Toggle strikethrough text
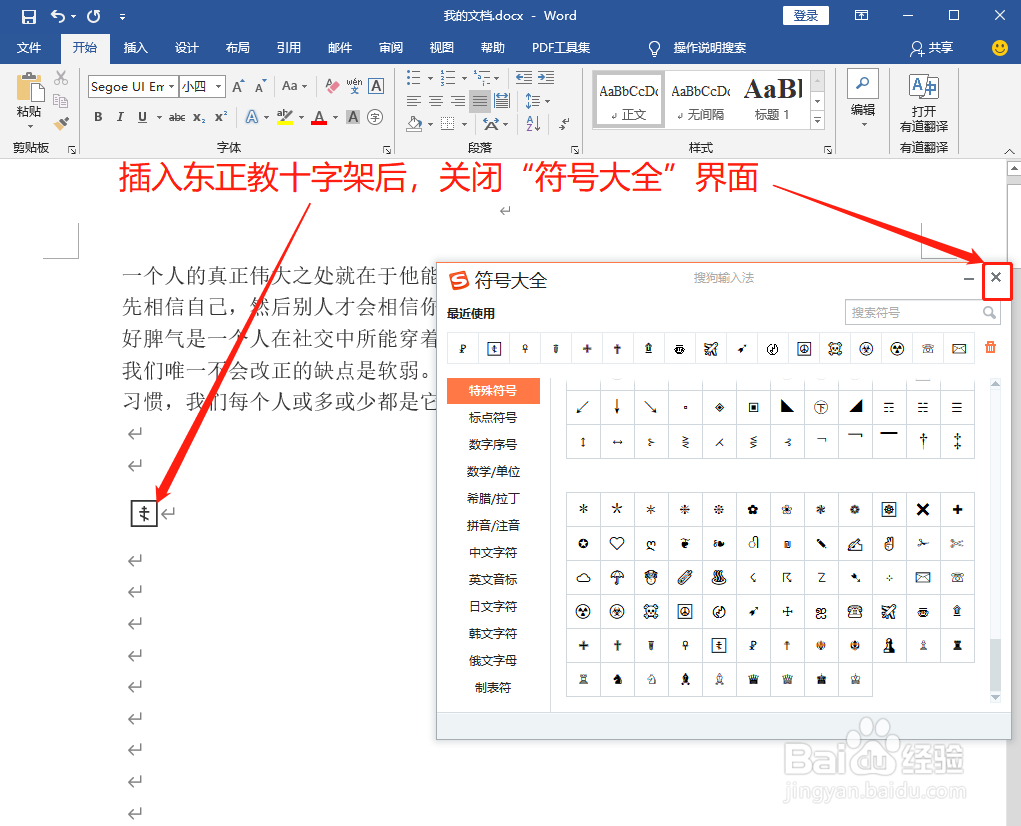 (176, 117)
